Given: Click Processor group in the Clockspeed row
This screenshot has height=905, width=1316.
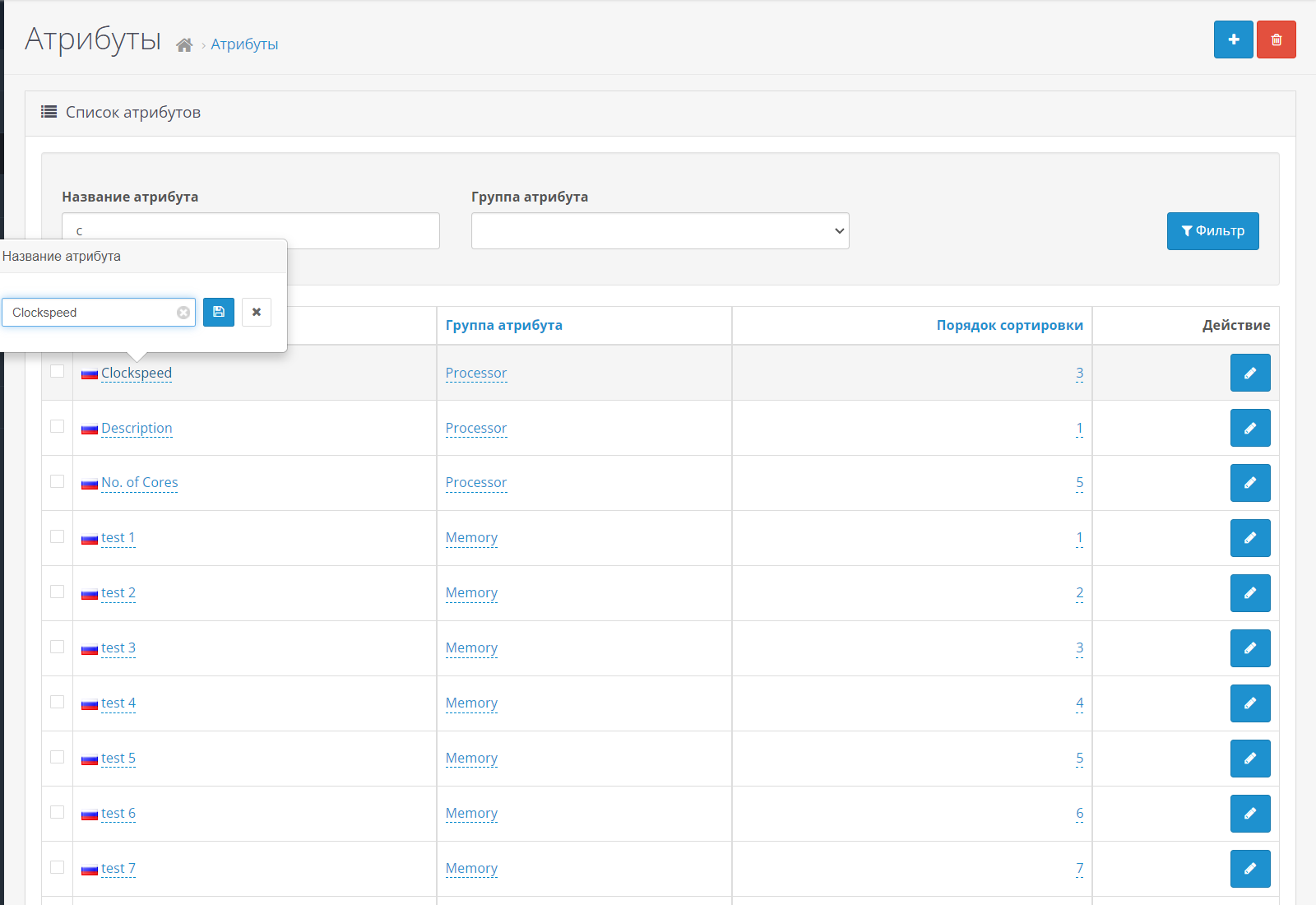Looking at the screenshot, I should pos(476,373).
